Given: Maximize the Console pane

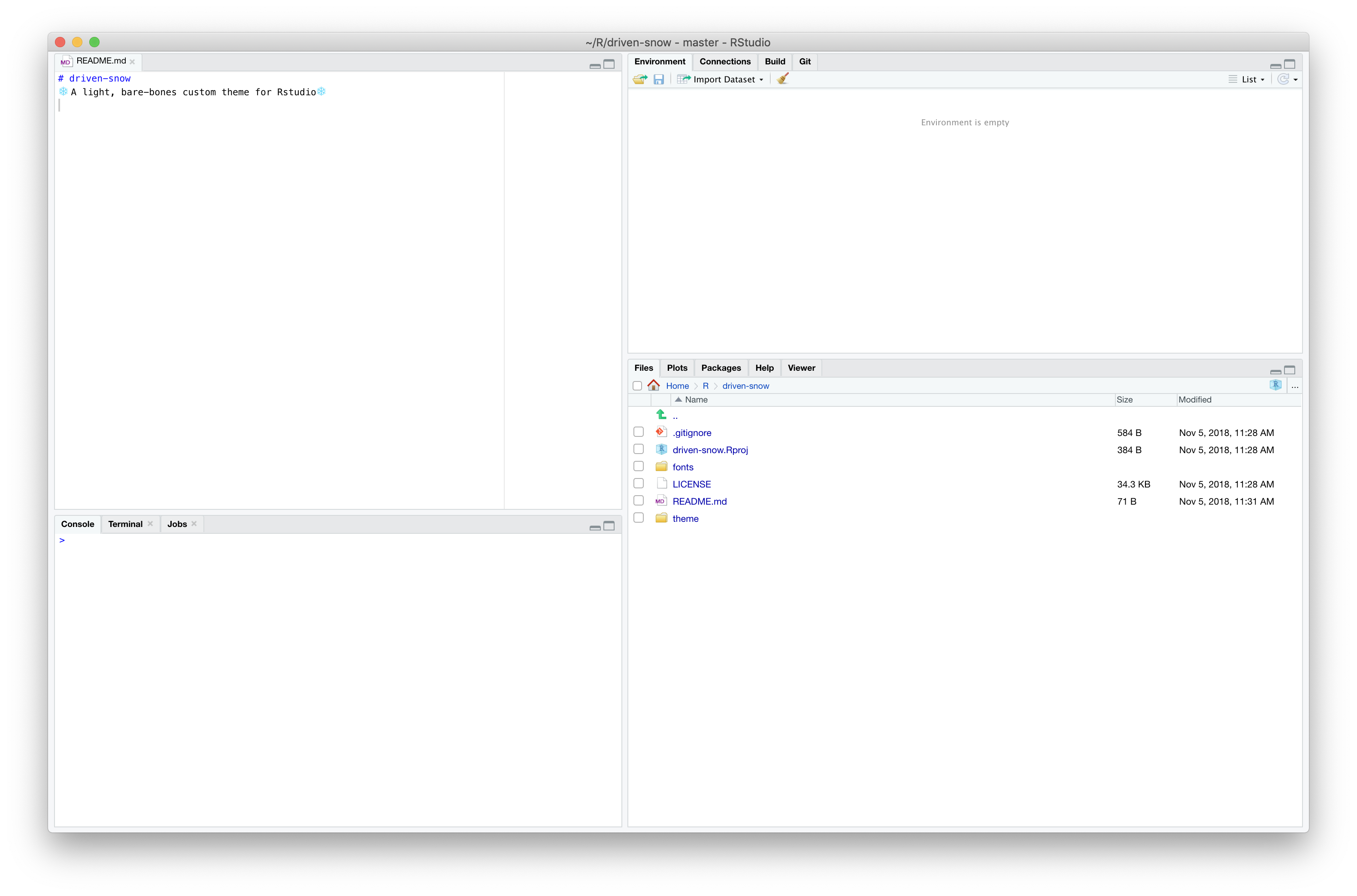Looking at the screenshot, I should coord(609,526).
